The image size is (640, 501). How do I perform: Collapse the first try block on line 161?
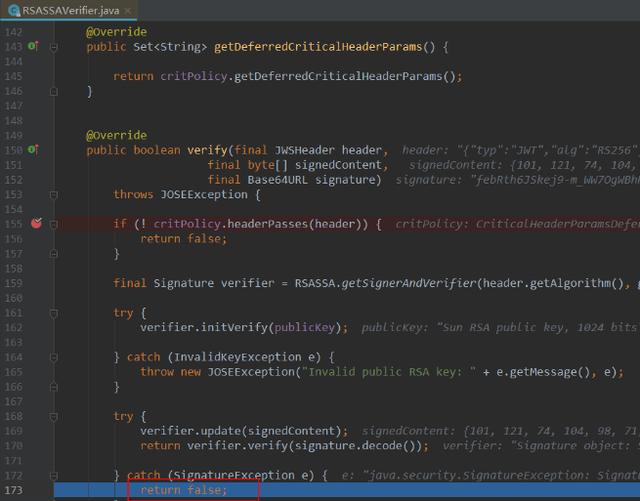click(55, 313)
